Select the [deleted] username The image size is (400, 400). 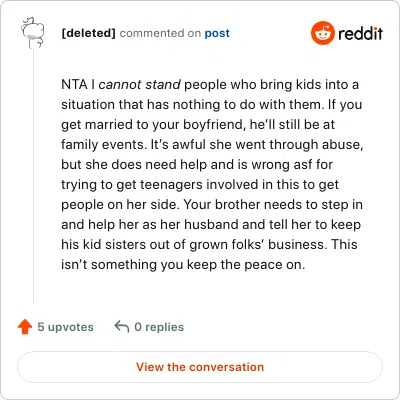[x=89, y=33]
